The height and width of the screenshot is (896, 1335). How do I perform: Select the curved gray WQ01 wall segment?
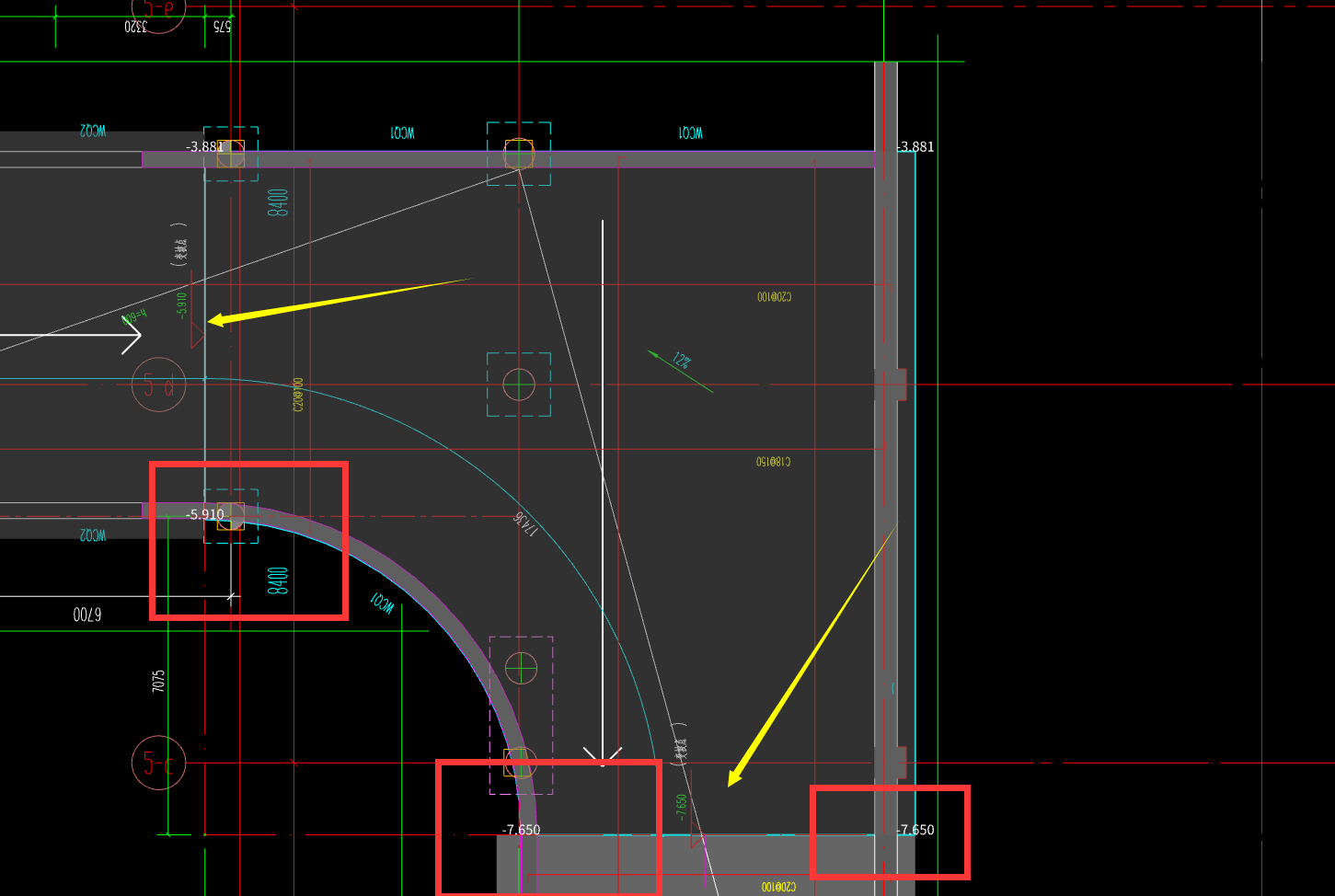(431, 599)
